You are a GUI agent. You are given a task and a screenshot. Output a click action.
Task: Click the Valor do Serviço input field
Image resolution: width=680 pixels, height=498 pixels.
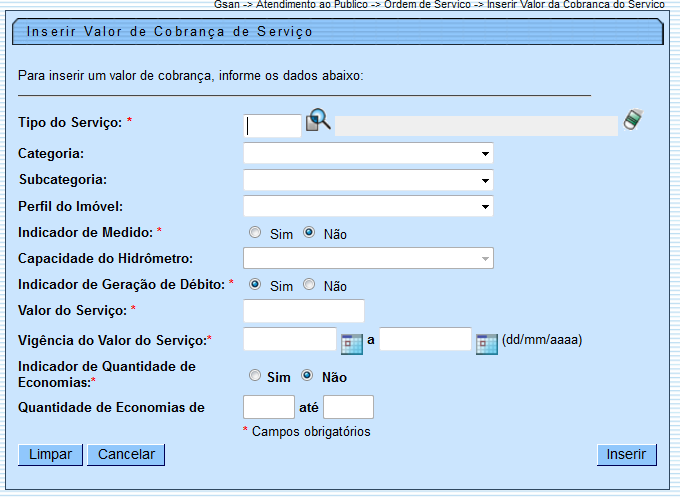tap(304, 312)
